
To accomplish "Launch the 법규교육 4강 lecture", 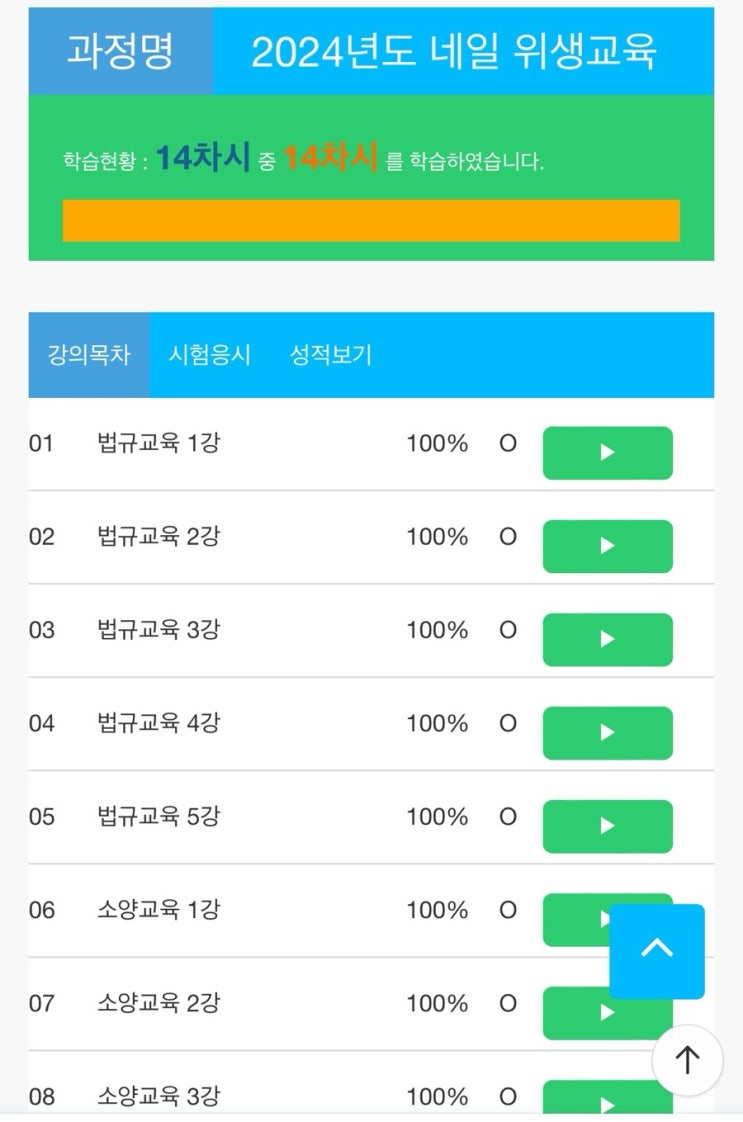I will pos(607,733).
